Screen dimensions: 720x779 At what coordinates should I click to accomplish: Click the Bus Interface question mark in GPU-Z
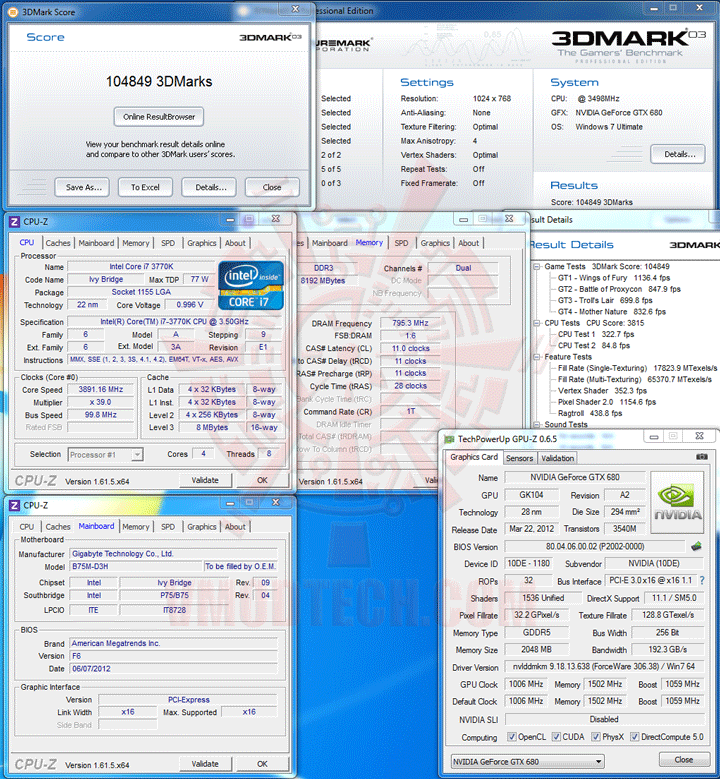[702, 580]
